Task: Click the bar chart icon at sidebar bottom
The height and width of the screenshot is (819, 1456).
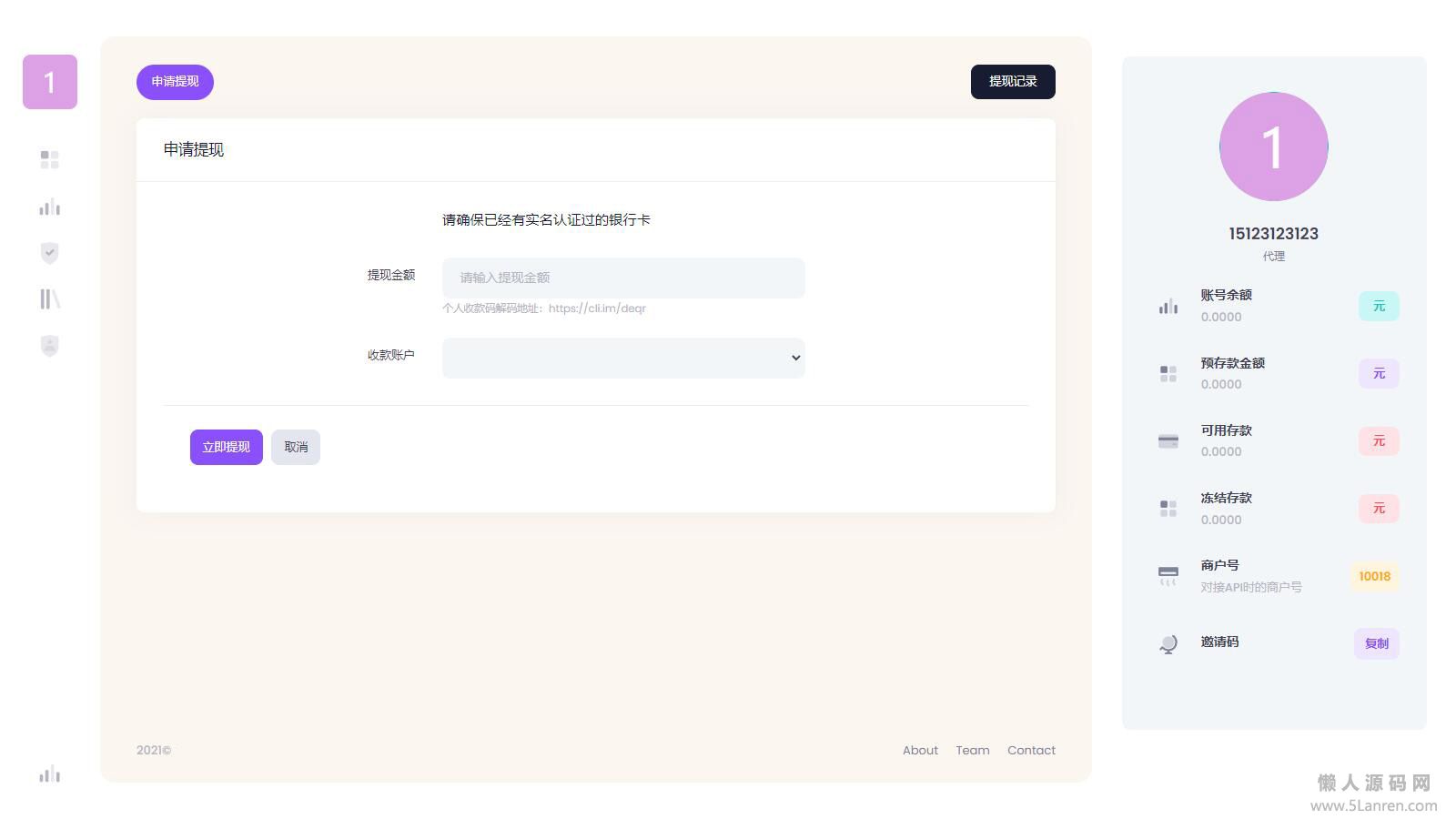Action: 50,774
